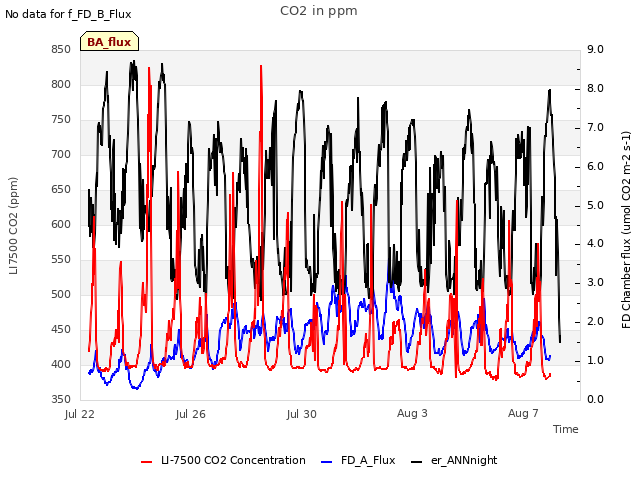Click the 750 left axis tick label
640x480 pixels.
click(x=61, y=120)
